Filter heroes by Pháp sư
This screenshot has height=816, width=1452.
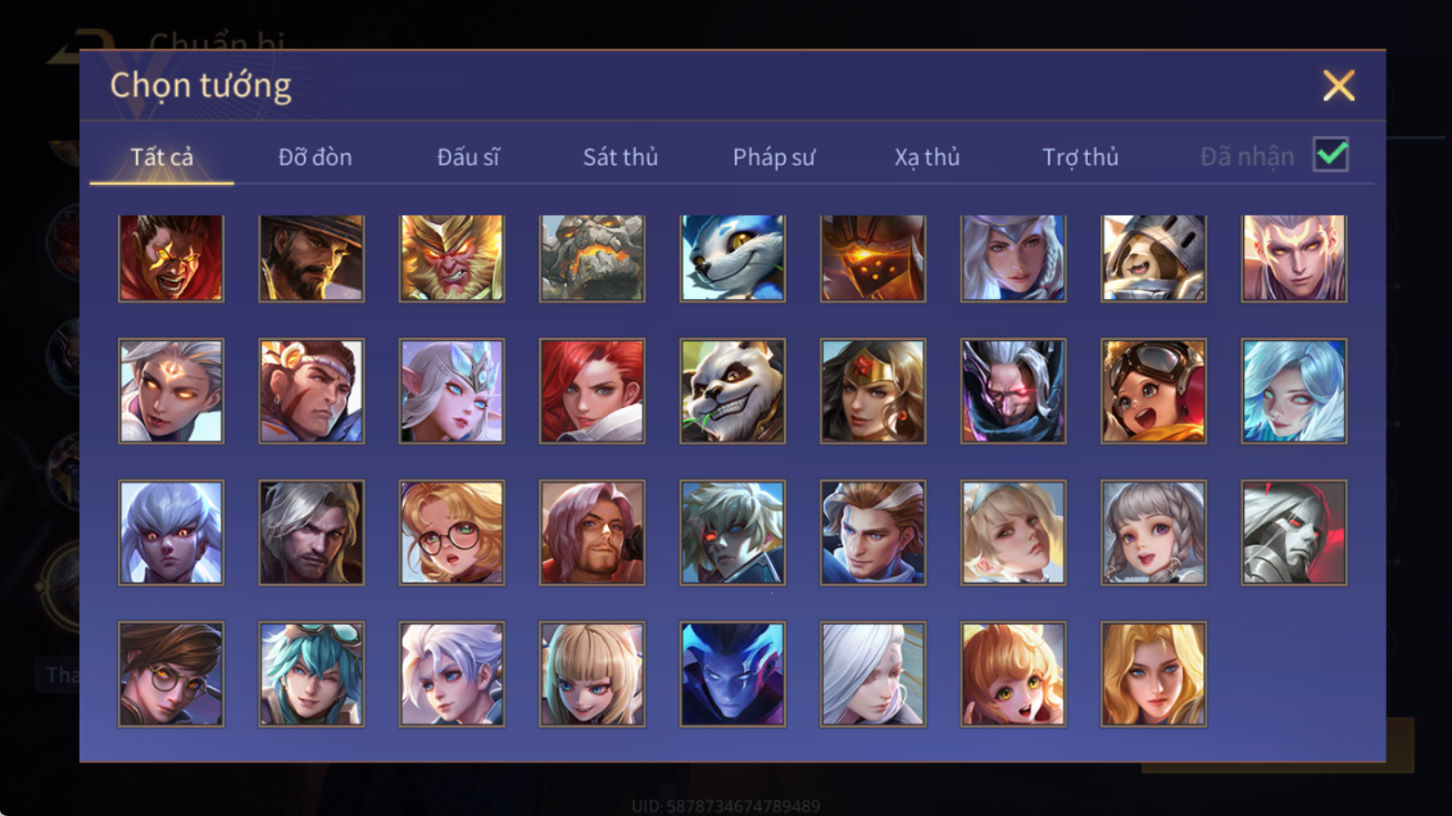[x=774, y=157]
